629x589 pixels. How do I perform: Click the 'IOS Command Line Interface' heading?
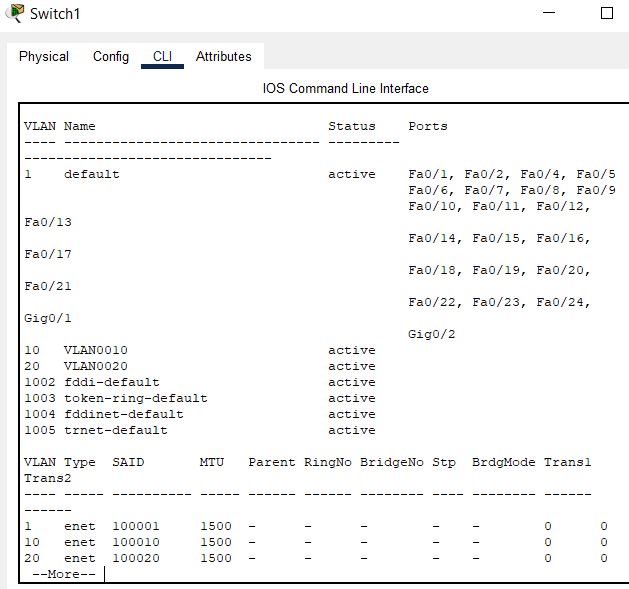click(x=345, y=88)
